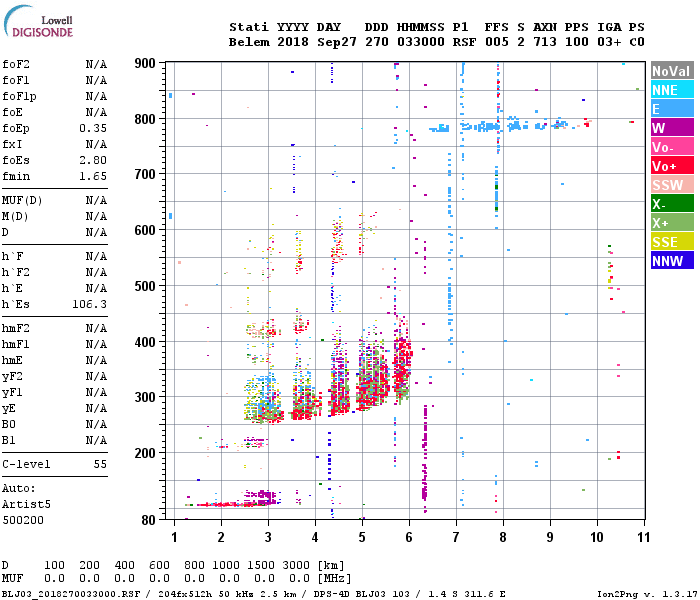Image resolution: width=700 pixels, height=600 pixels.
Task: Click the B0 parameter label
Action: [9, 425]
